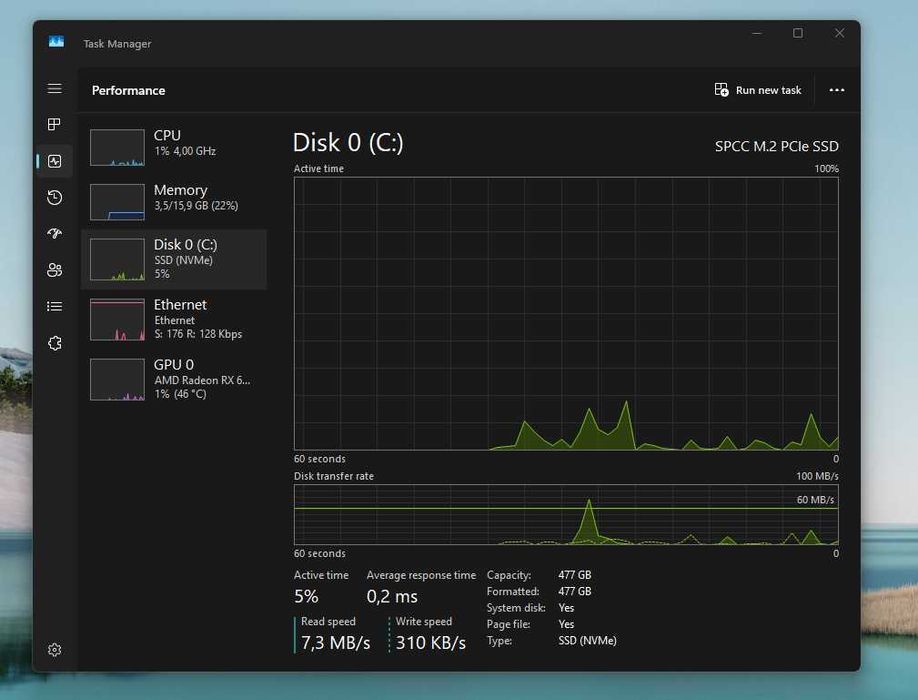Click the GPU 0 mini graph thumbnail
The height and width of the screenshot is (700, 918).
(117, 379)
